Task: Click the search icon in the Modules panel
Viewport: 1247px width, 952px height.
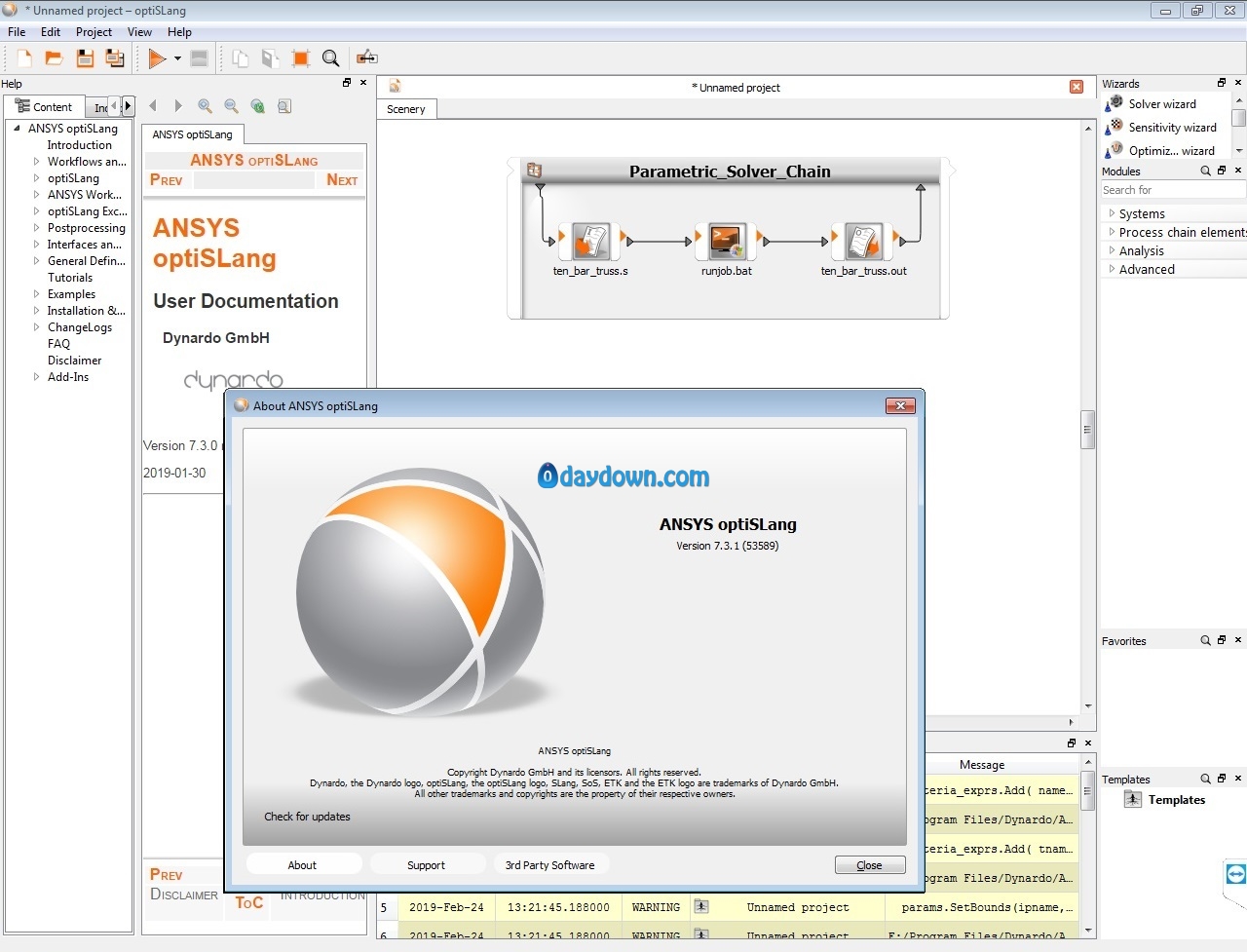Action: [1205, 171]
